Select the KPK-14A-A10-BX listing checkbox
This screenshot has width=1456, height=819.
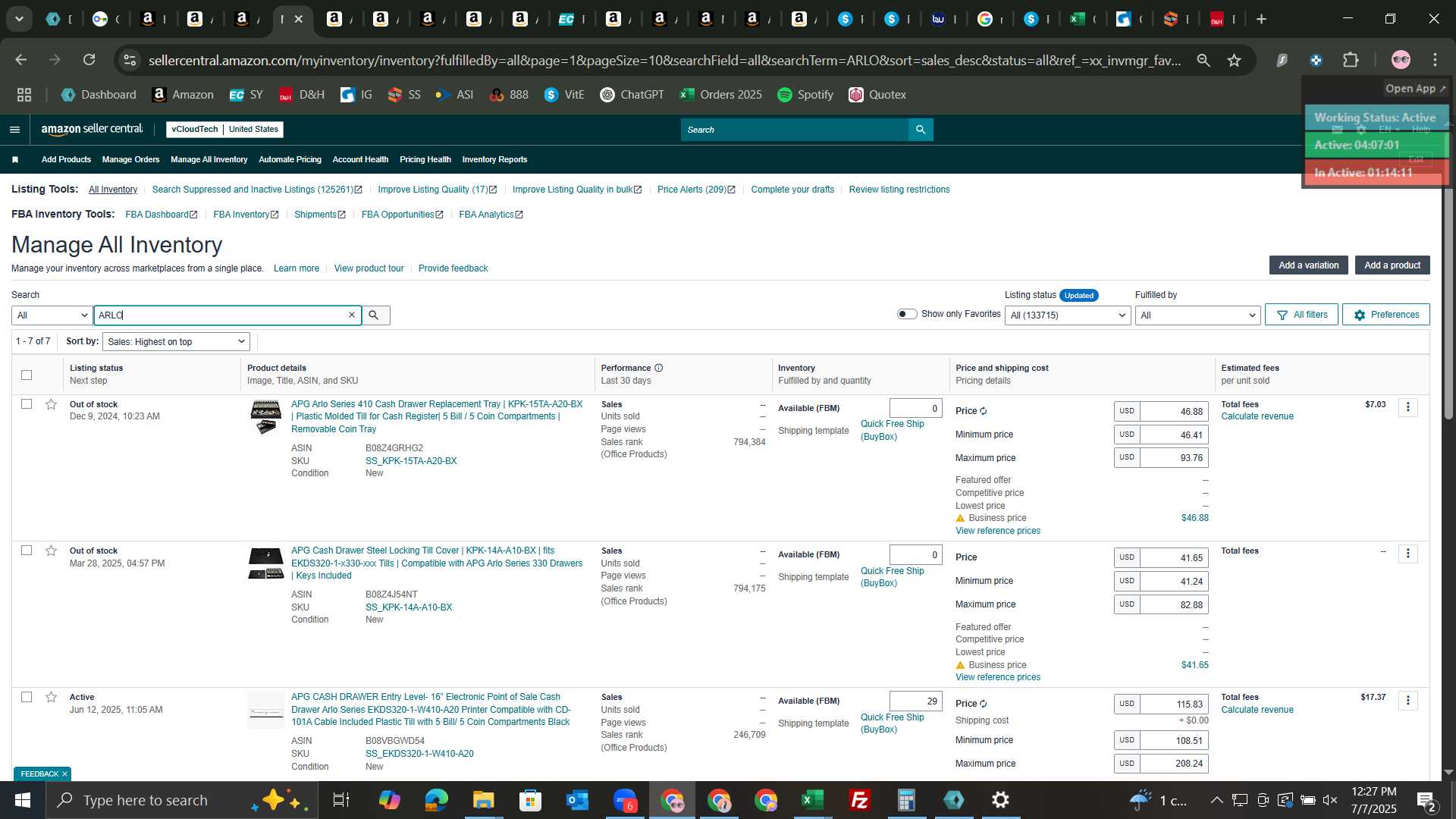pyautogui.click(x=27, y=551)
